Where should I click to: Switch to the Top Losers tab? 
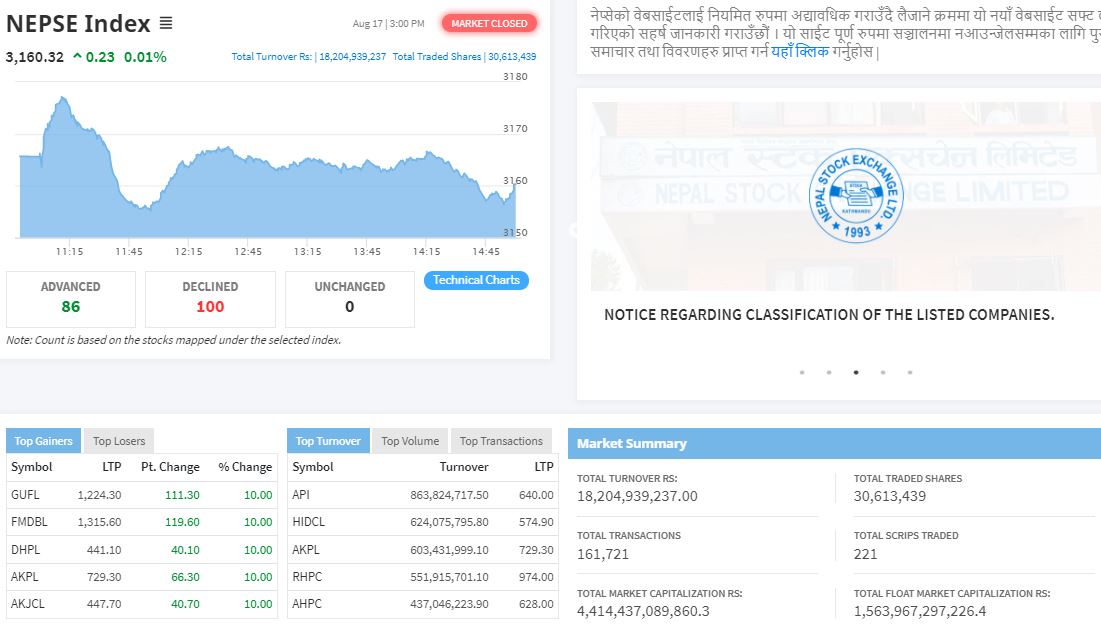[119, 441]
